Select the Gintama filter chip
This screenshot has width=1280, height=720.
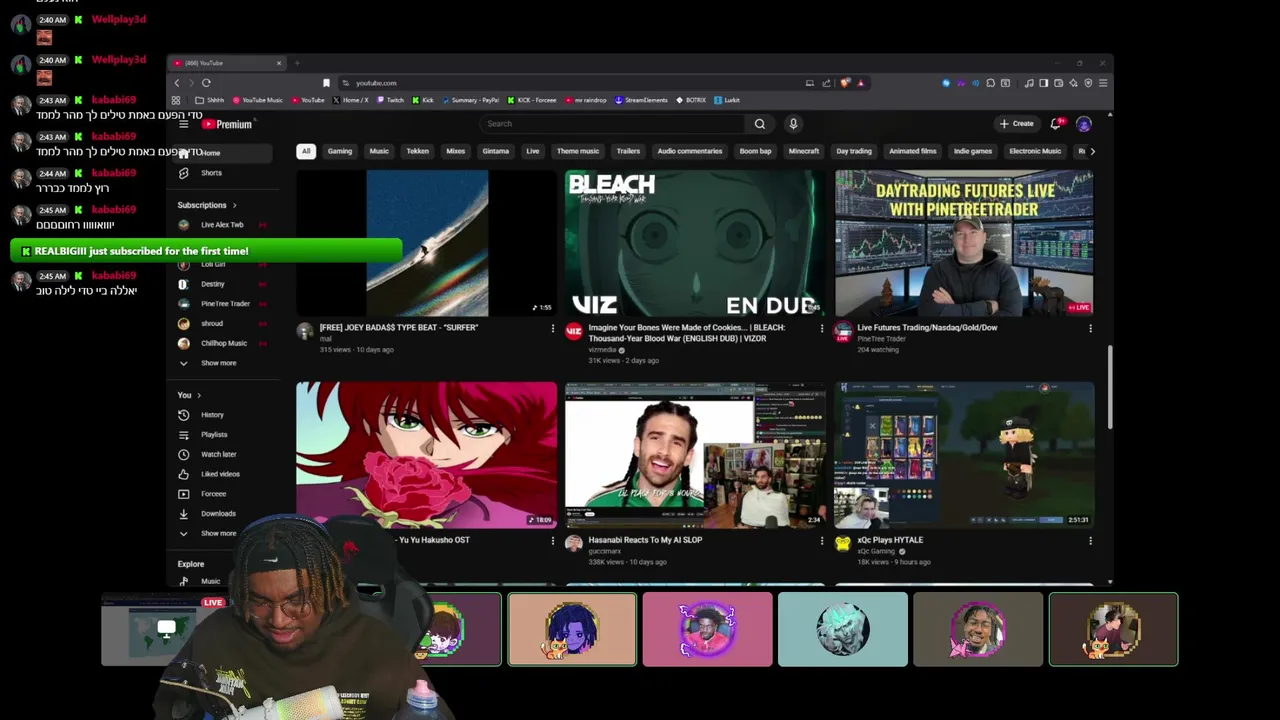point(496,151)
